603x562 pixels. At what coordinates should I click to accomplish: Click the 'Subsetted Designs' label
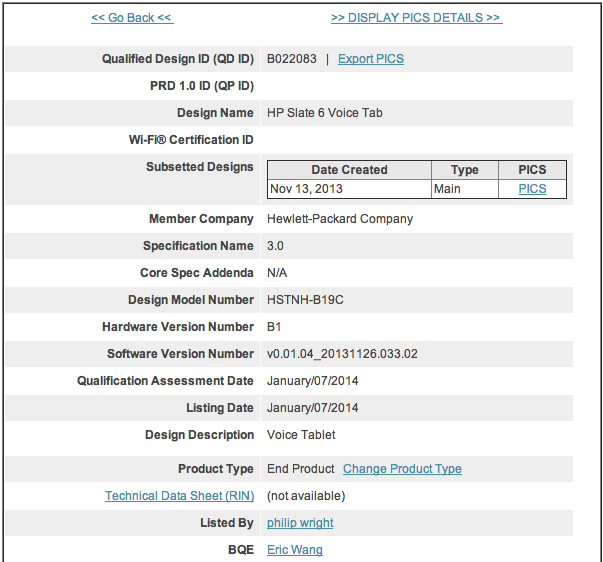[200, 167]
